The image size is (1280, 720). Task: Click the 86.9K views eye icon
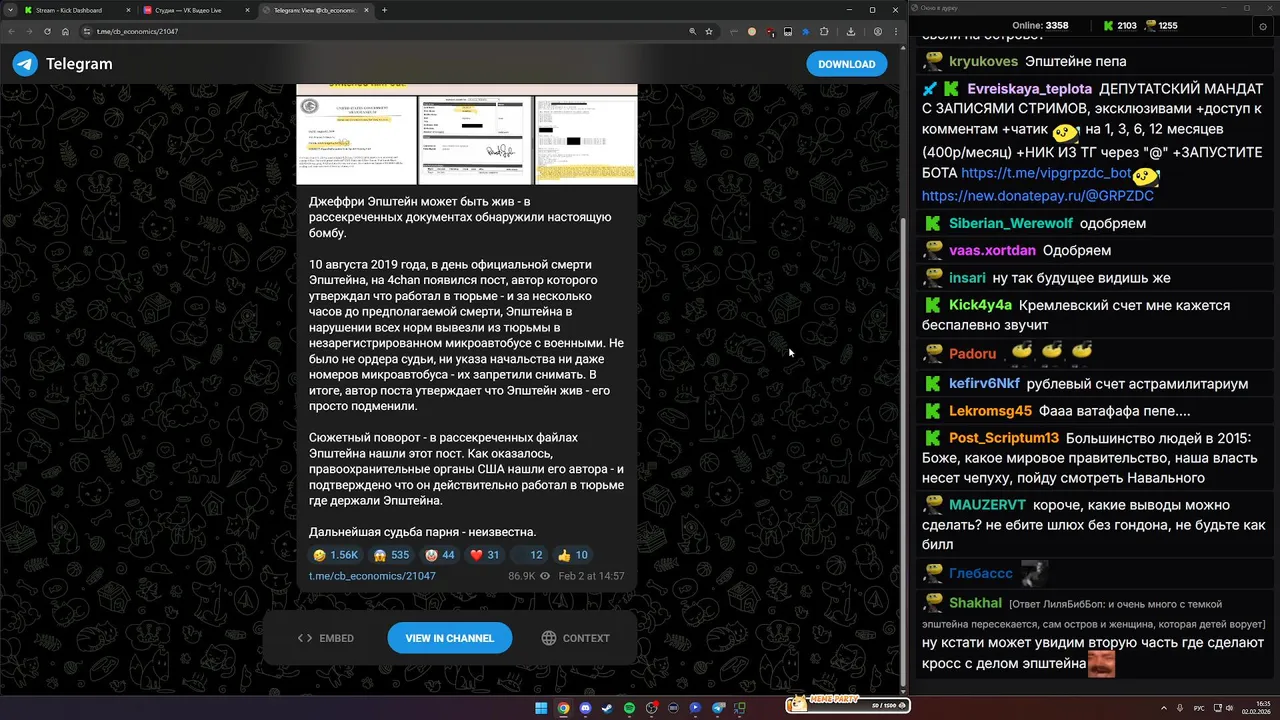(x=545, y=576)
